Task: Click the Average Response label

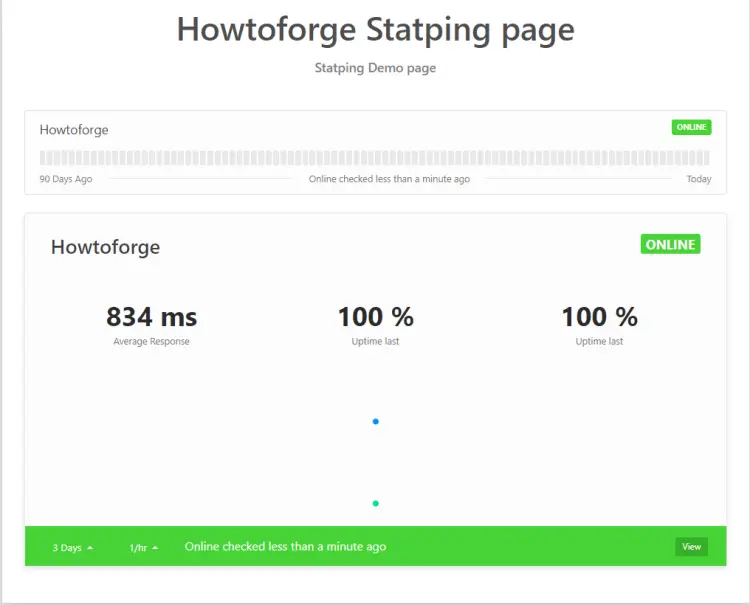Action: coord(152,341)
